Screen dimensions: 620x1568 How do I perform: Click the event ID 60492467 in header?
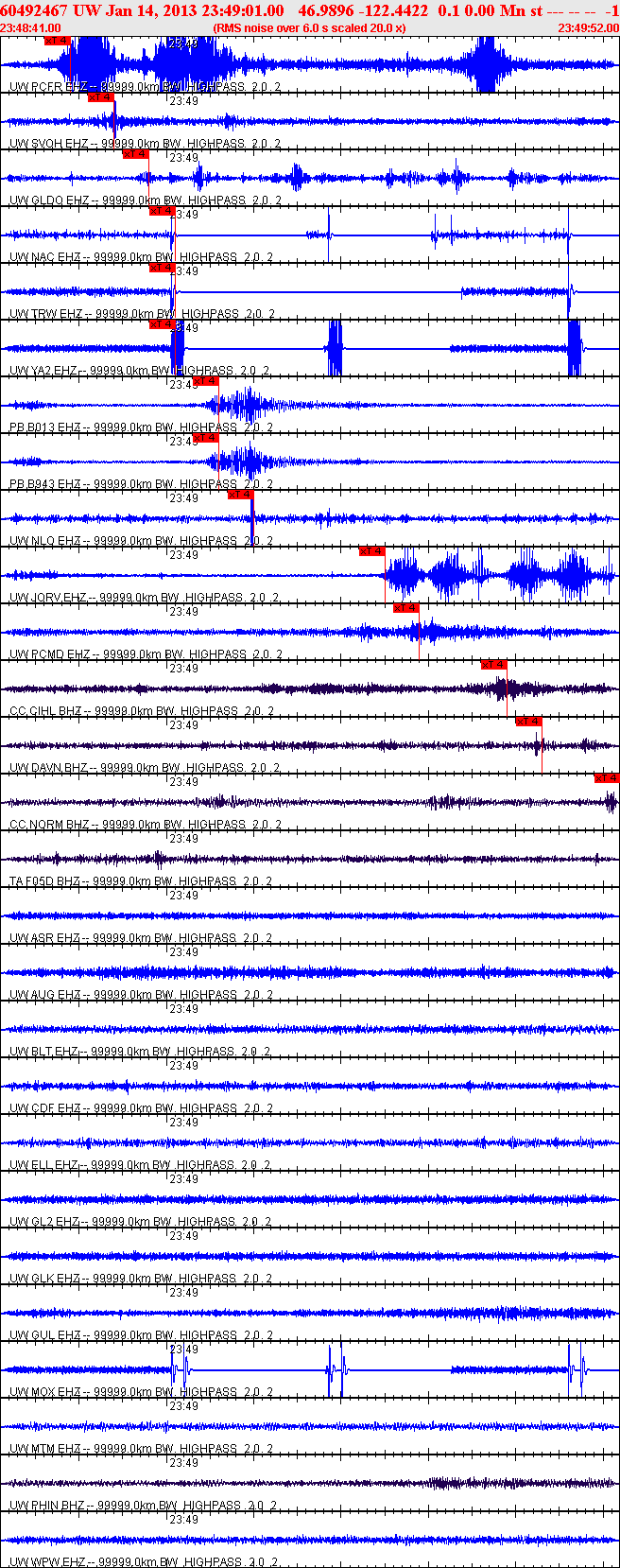coord(33,10)
